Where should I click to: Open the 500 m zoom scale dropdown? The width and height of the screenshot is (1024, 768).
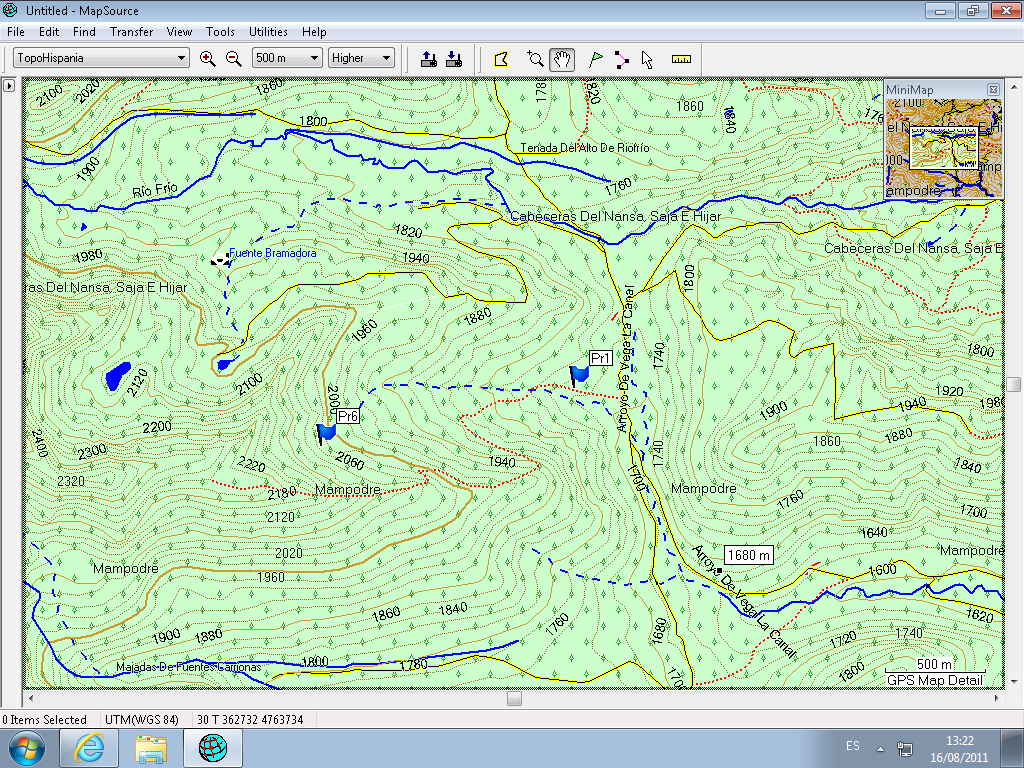tap(315, 58)
